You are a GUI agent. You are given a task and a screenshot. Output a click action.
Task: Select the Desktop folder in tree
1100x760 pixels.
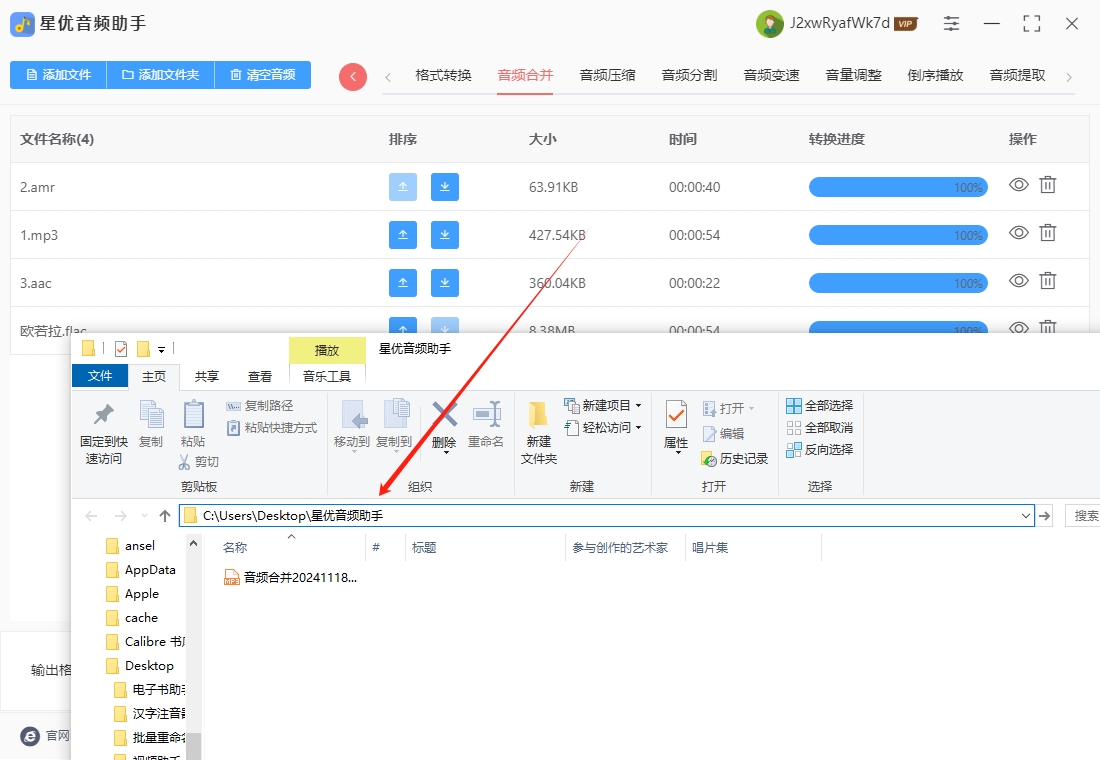coord(140,665)
